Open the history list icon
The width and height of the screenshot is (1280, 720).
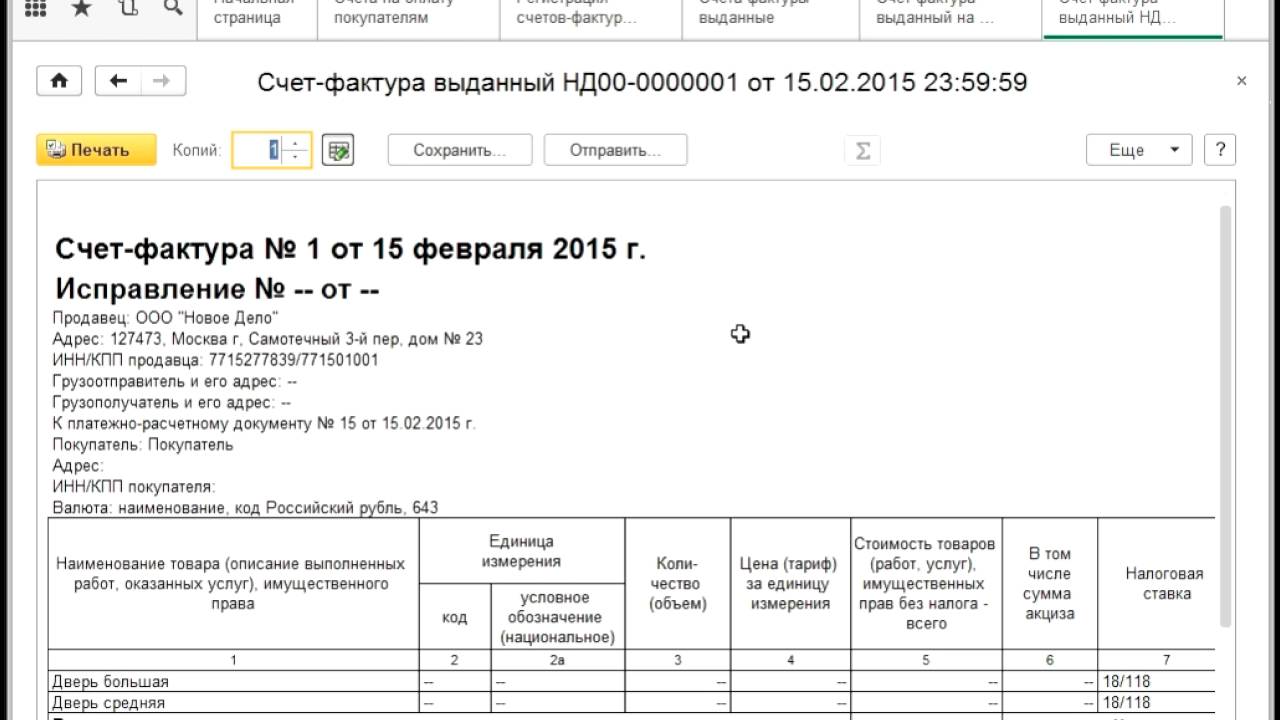[127, 10]
